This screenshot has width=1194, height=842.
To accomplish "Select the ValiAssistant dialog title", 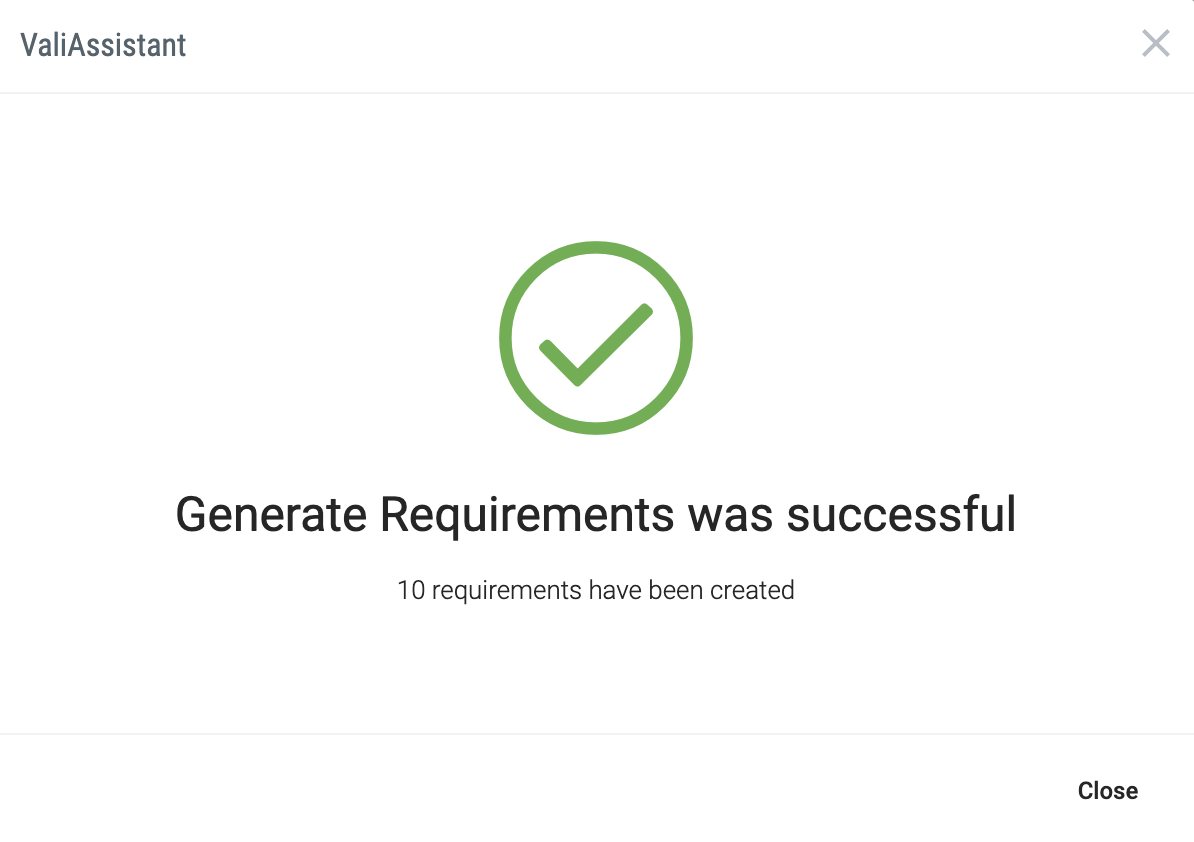I will click(103, 45).
